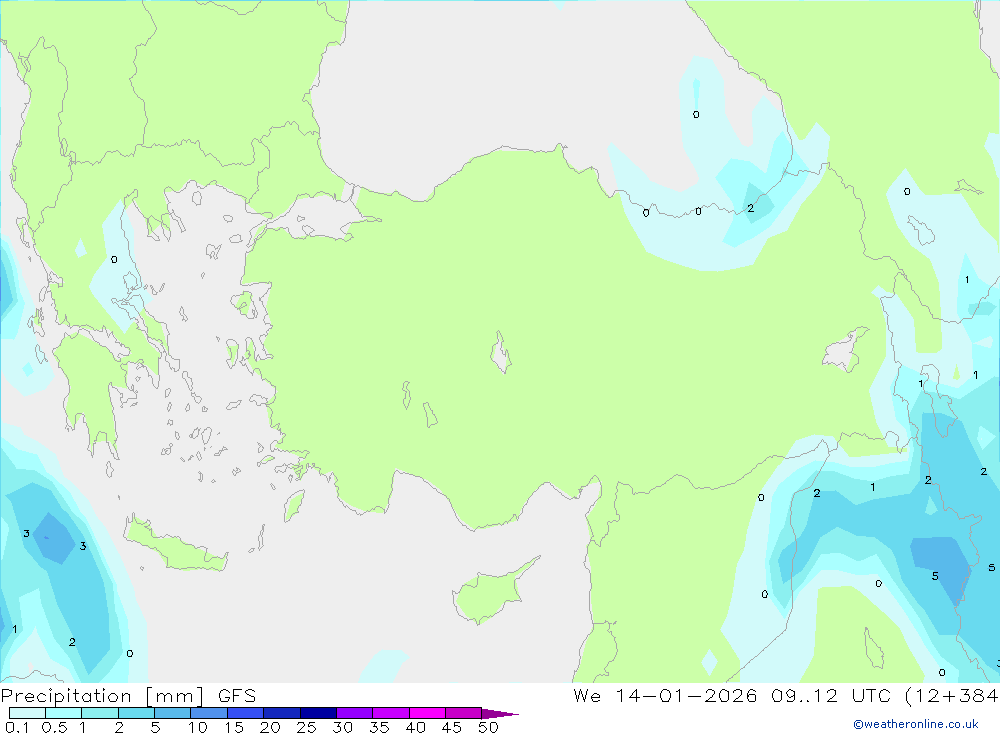Click the '(12+384' forecast offset text

(952, 696)
